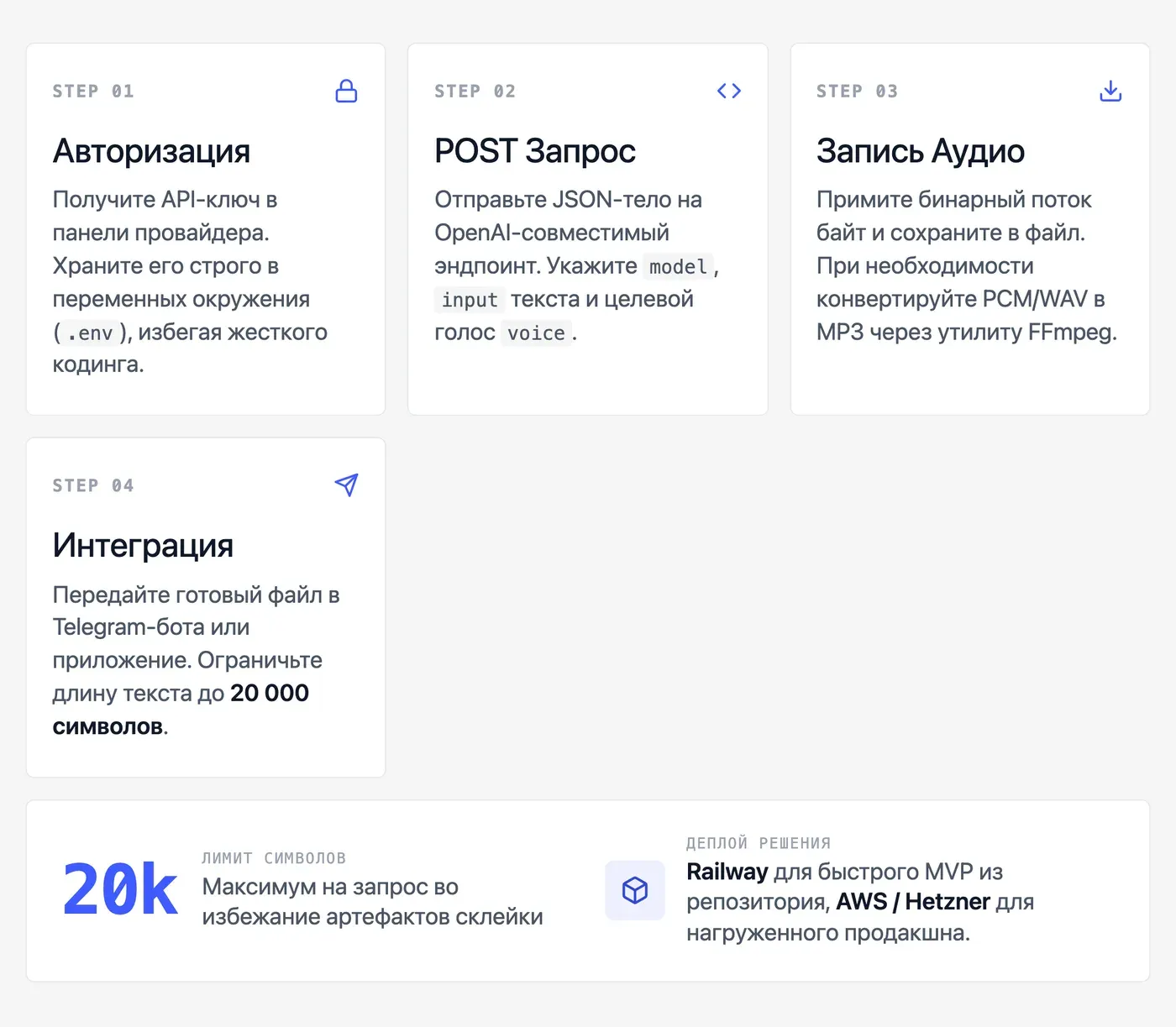The image size is (1176, 1027).
Task: Click the STEP 02 label
Action: (x=475, y=91)
